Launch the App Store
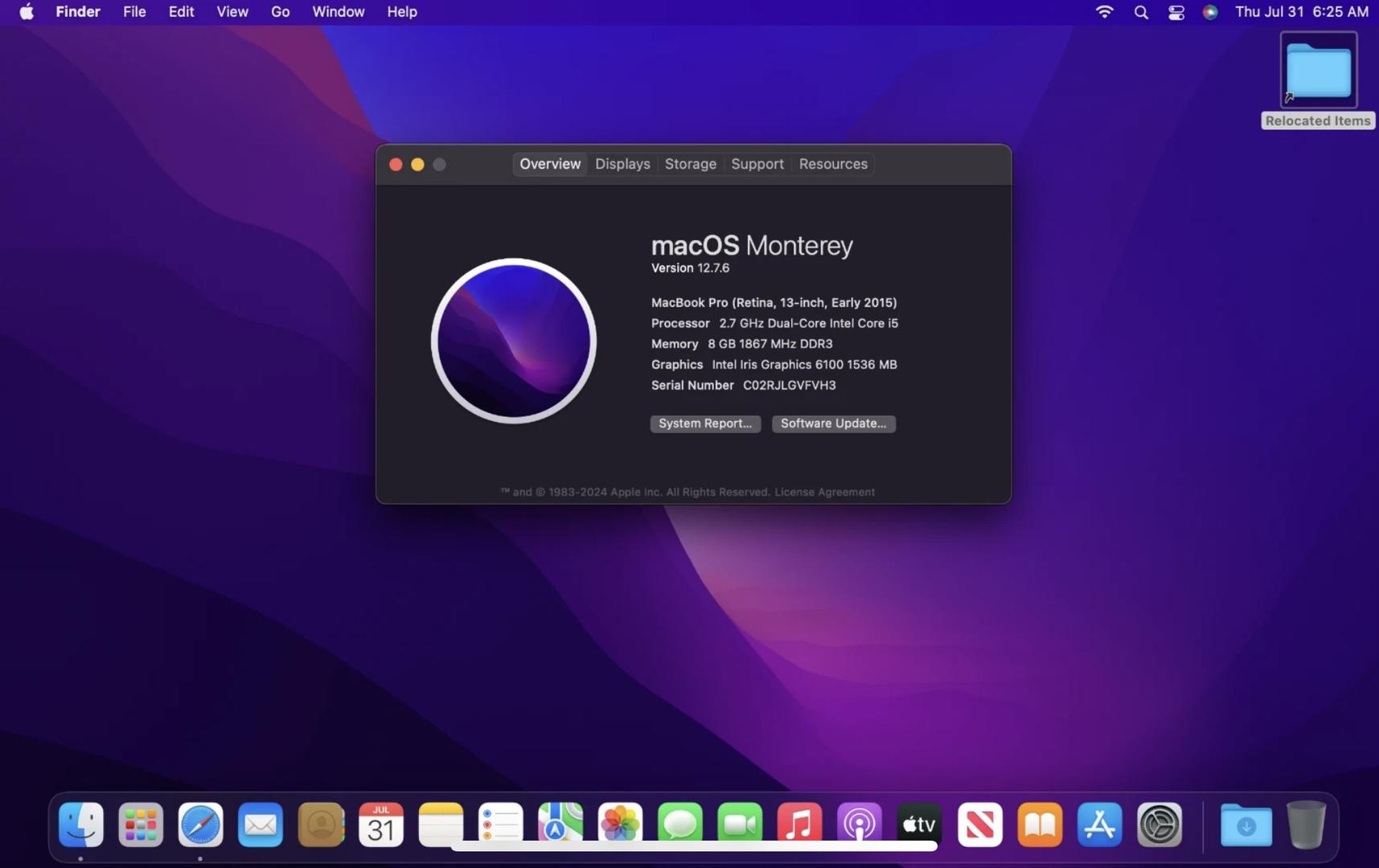This screenshot has height=868, width=1379. click(1099, 825)
